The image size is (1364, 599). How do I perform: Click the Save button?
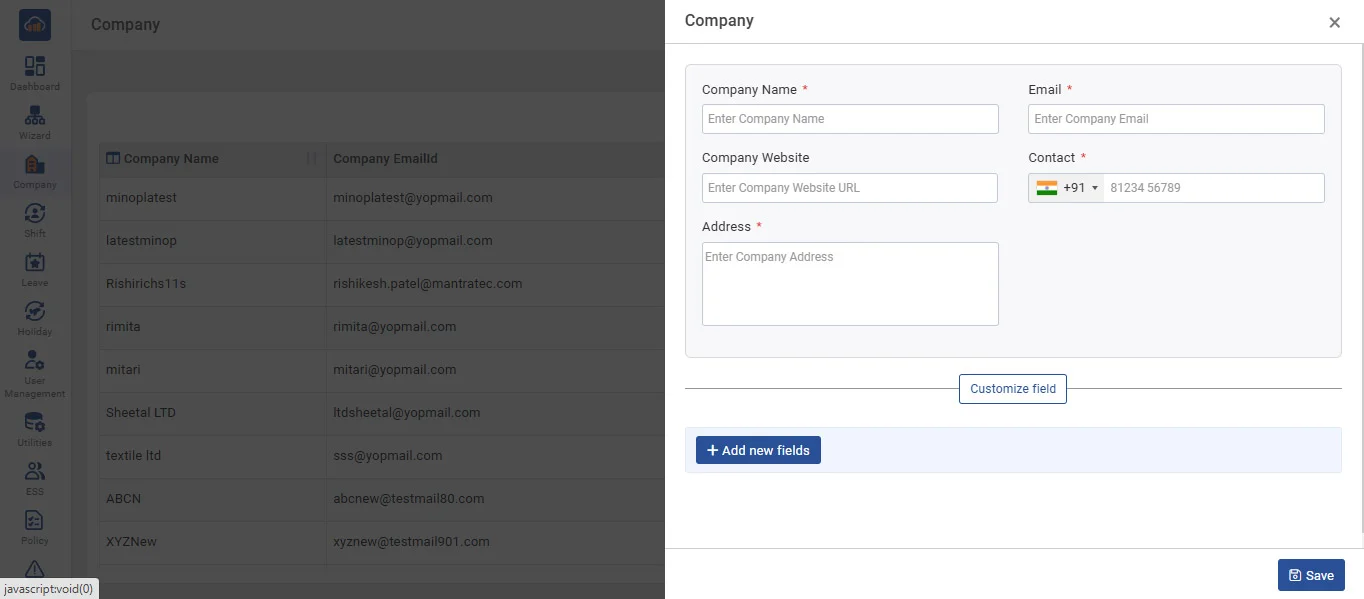point(1310,575)
